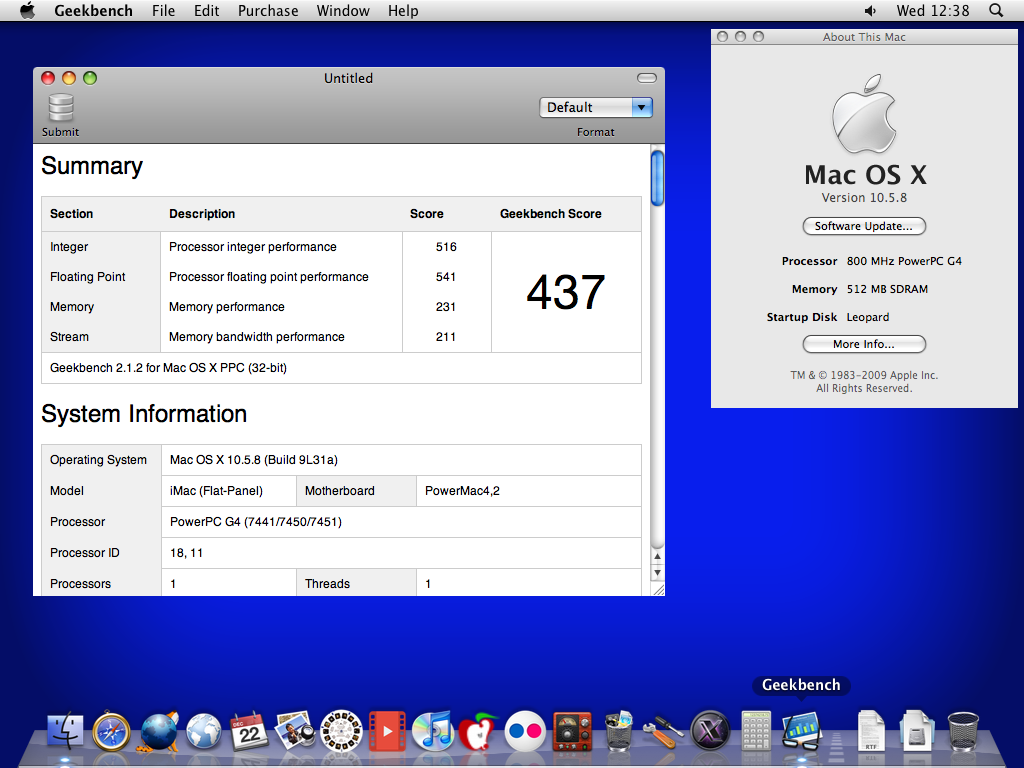Toggle toolbar with the pill button in Untitled window

pyautogui.click(x=647, y=78)
